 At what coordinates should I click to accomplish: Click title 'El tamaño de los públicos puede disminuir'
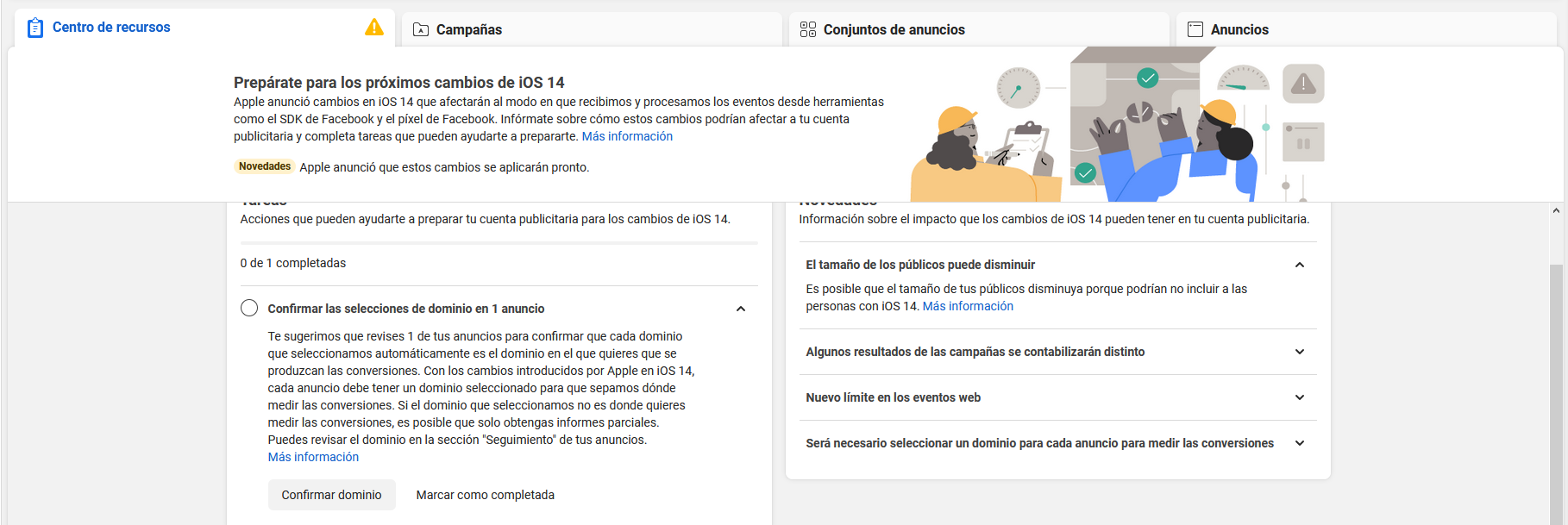[920, 265]
